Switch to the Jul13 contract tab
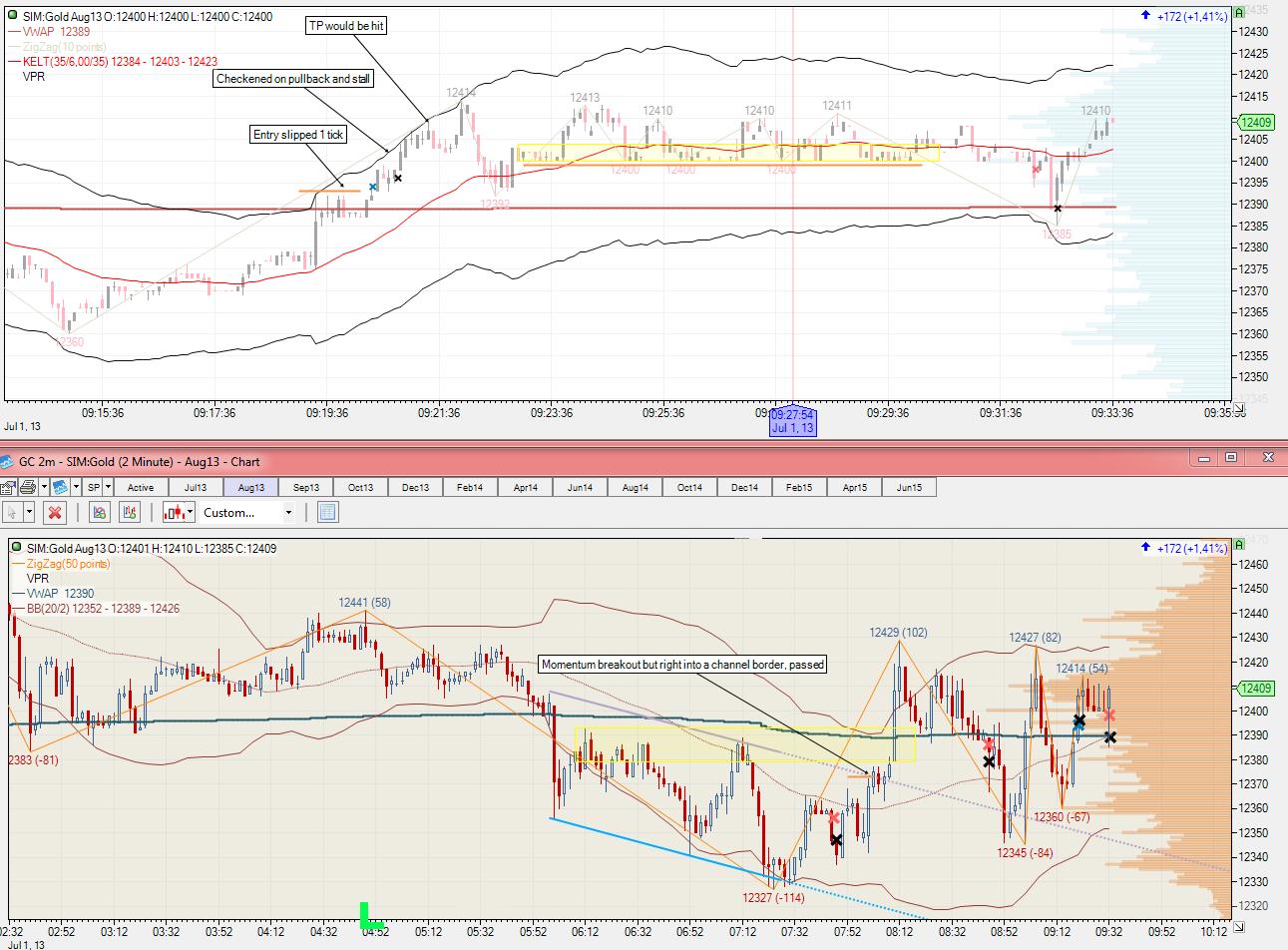 pyautogui.click(x=196, y=487)
